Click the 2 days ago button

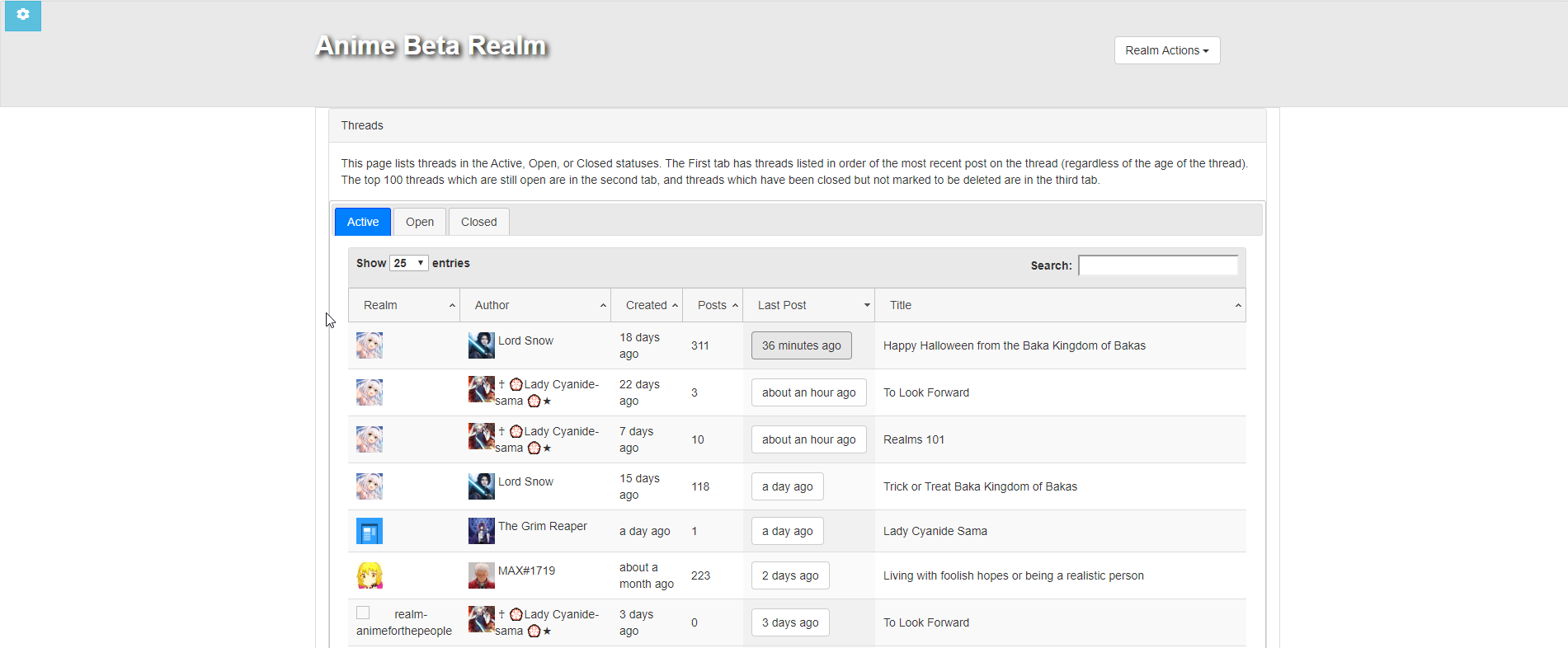point(790,575)
